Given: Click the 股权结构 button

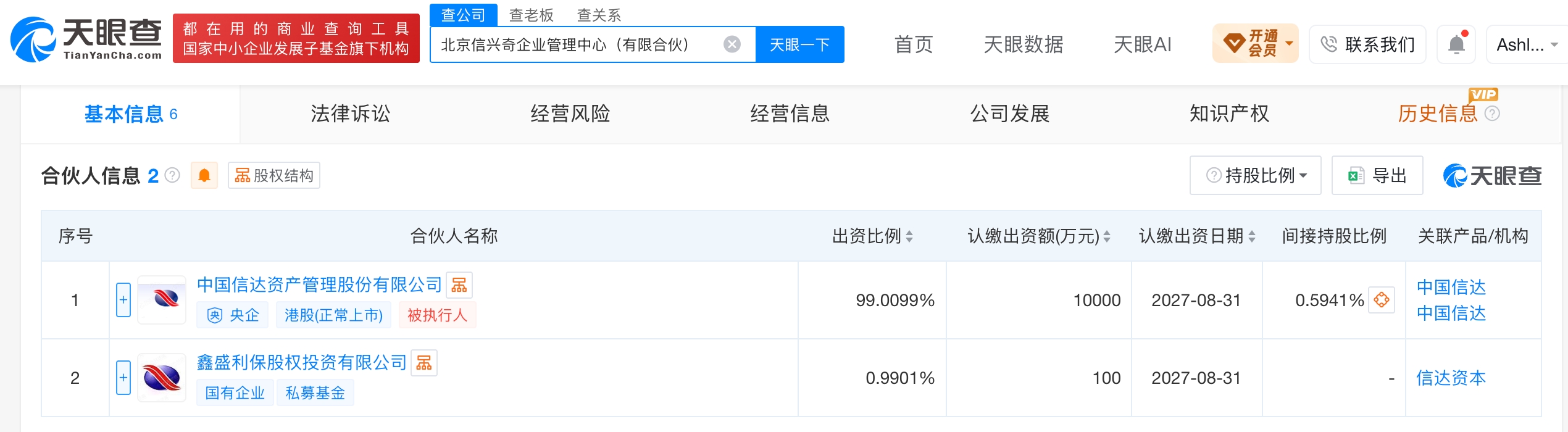Looking at the screenshot, I should 274,176.
